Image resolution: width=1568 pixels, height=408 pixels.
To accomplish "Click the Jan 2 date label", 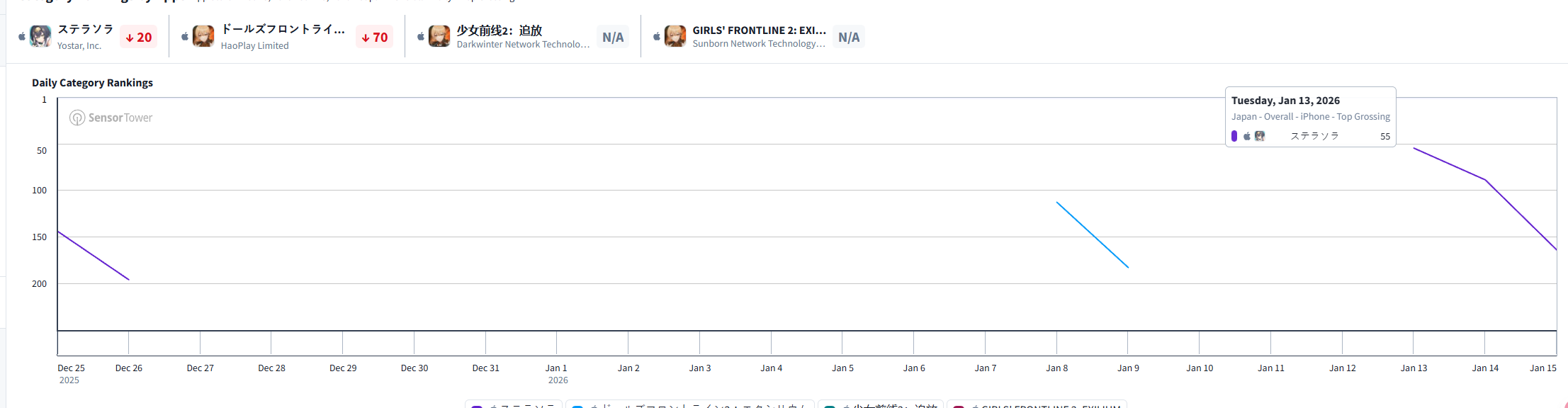I will (628, 368).
